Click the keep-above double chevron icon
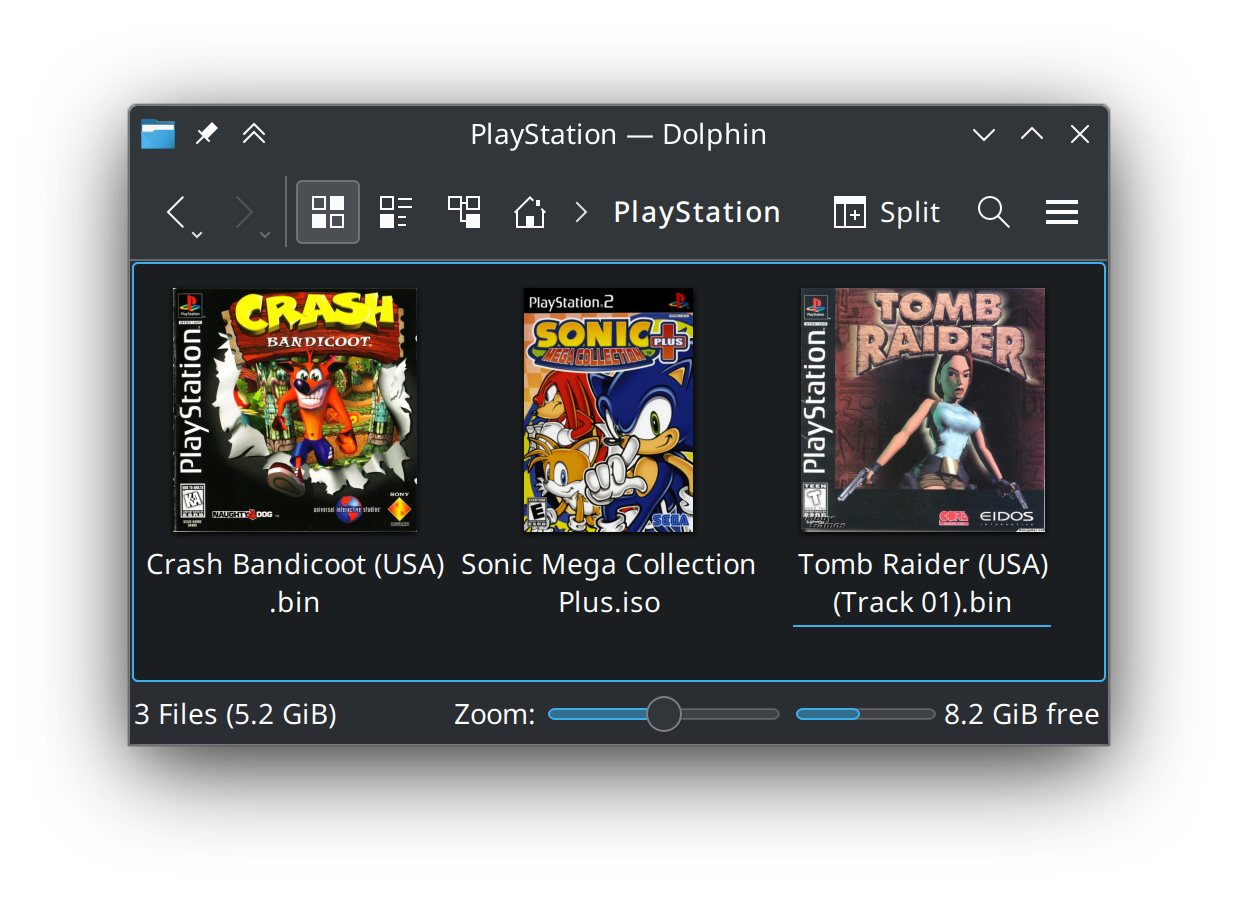Screen dimensions: 1238x898 pos(254,134)
